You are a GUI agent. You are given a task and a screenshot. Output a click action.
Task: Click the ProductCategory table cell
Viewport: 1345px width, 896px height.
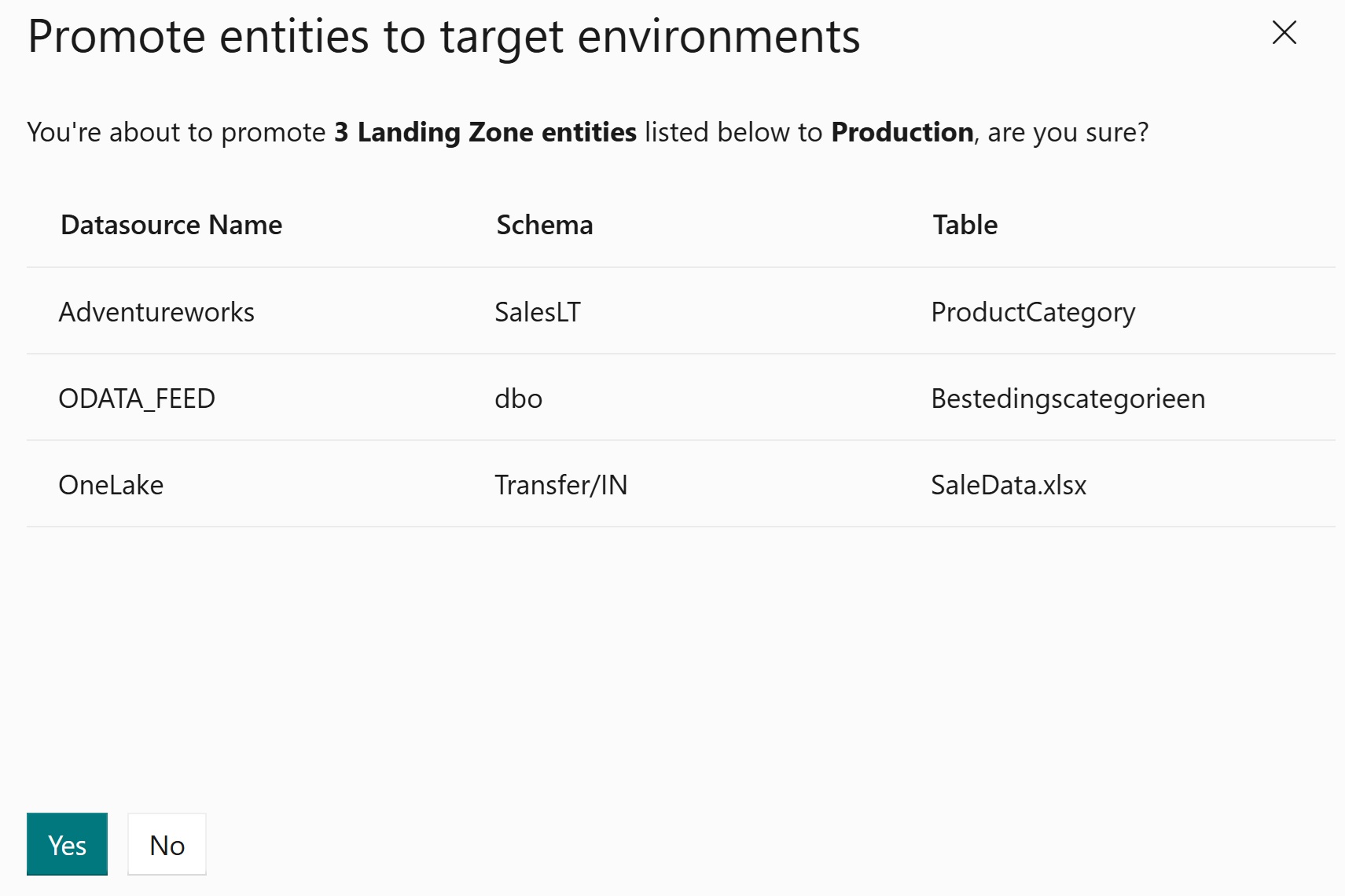[1032, 312]
